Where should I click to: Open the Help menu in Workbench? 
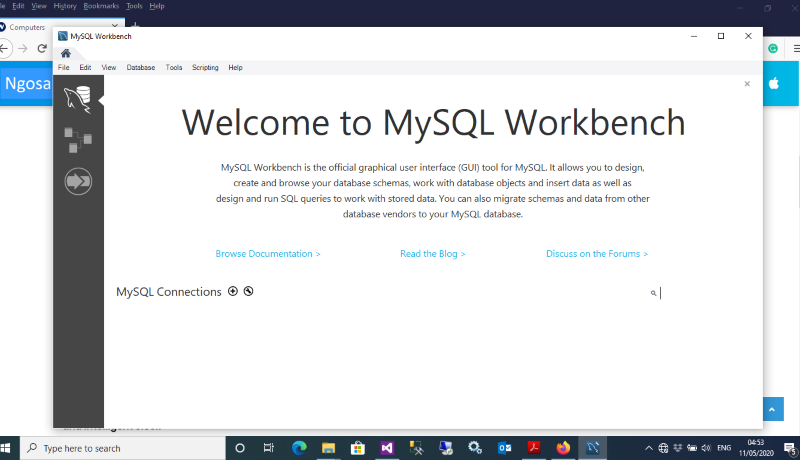point(235,67)
